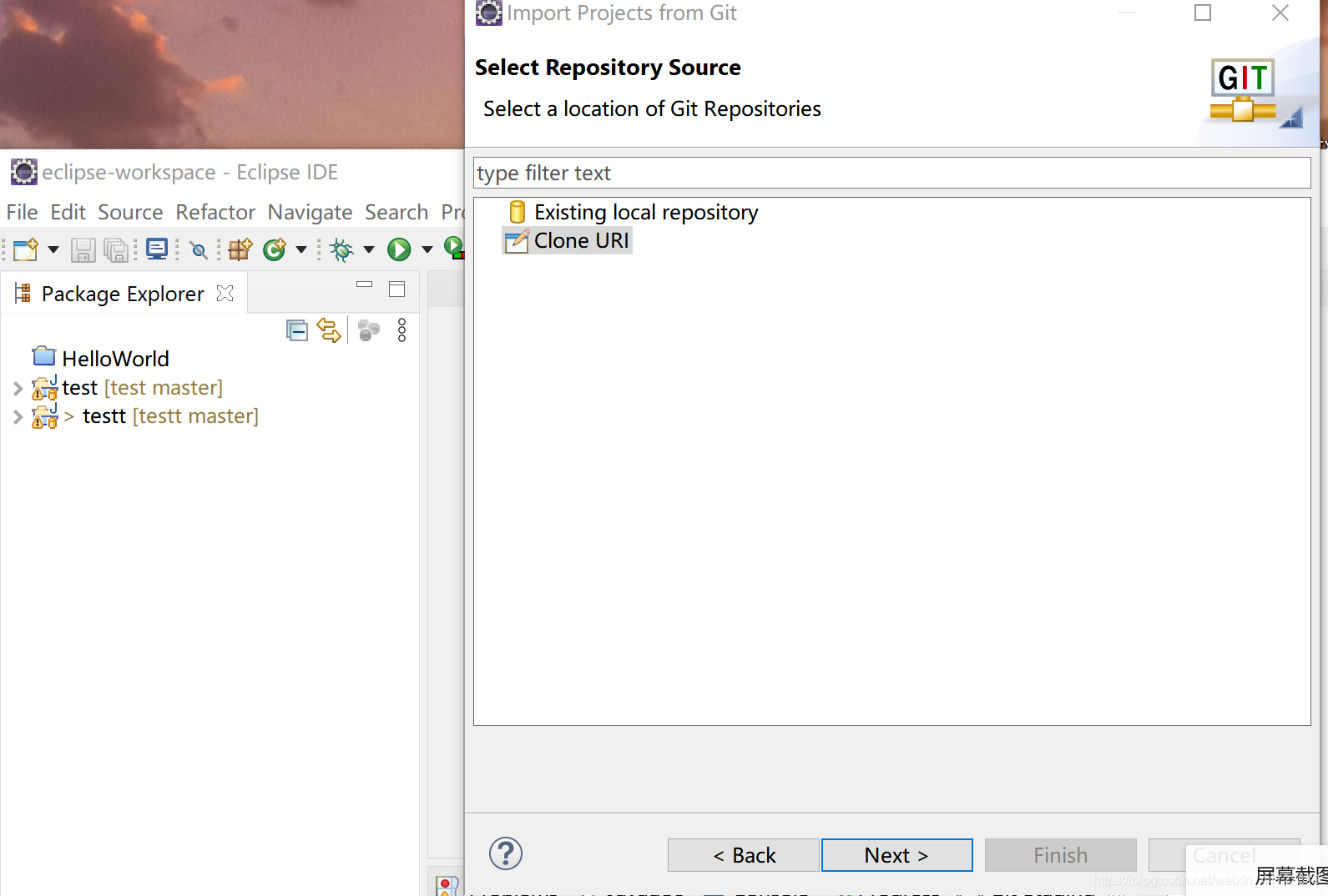
Task: Select Existing local repository option
Action: pos(646,212)
